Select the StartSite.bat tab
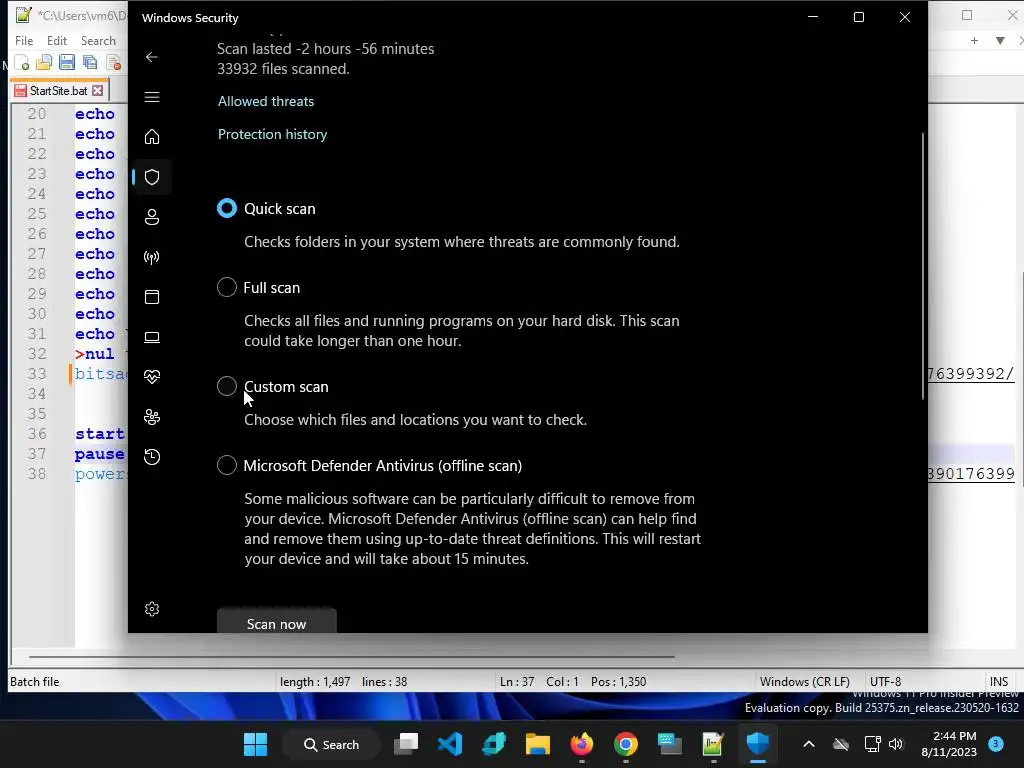Viewport: 1024px width, 768px height. coord(59,90)
